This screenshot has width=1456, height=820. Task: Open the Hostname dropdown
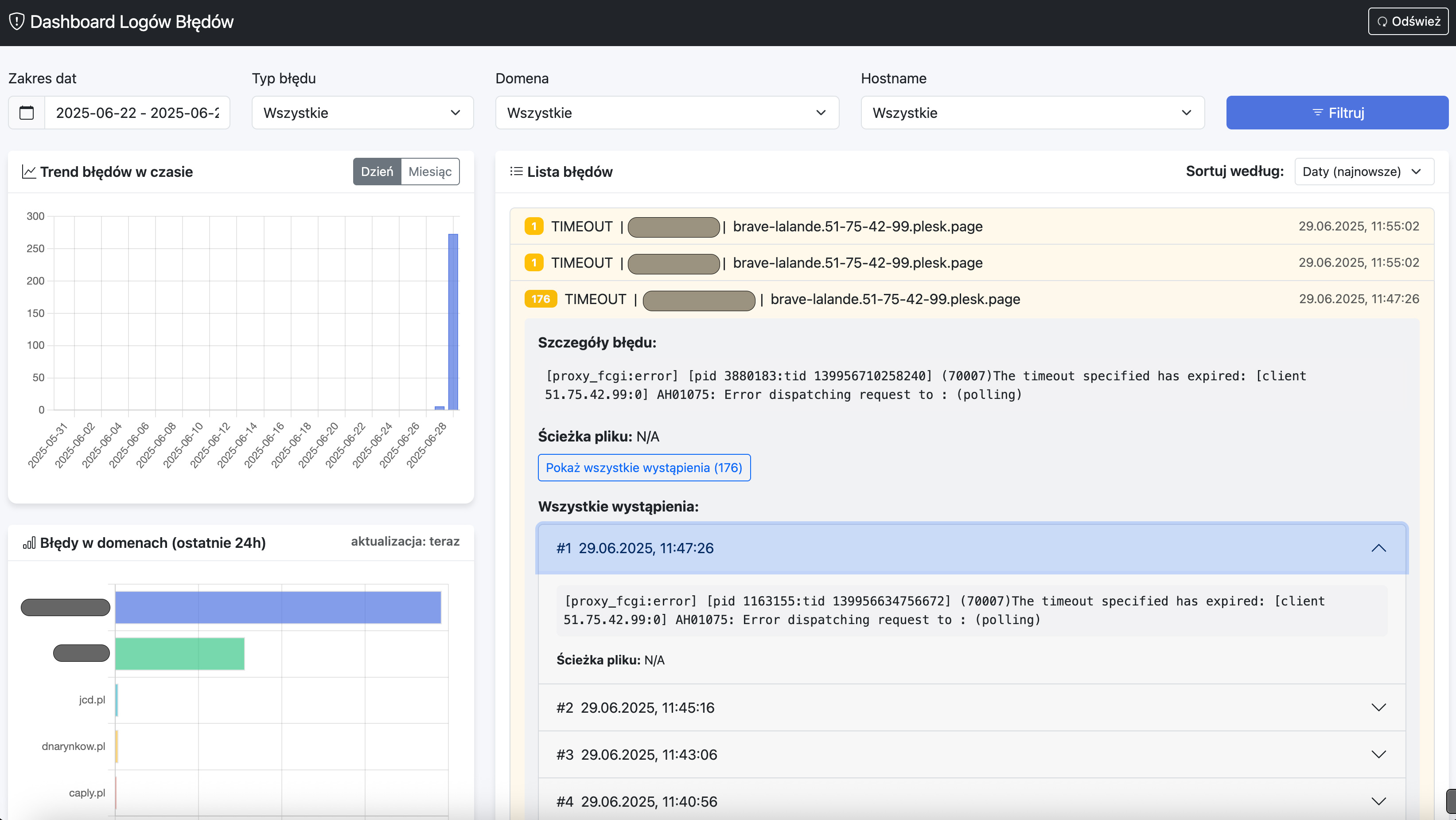[x=1033, y=113]
